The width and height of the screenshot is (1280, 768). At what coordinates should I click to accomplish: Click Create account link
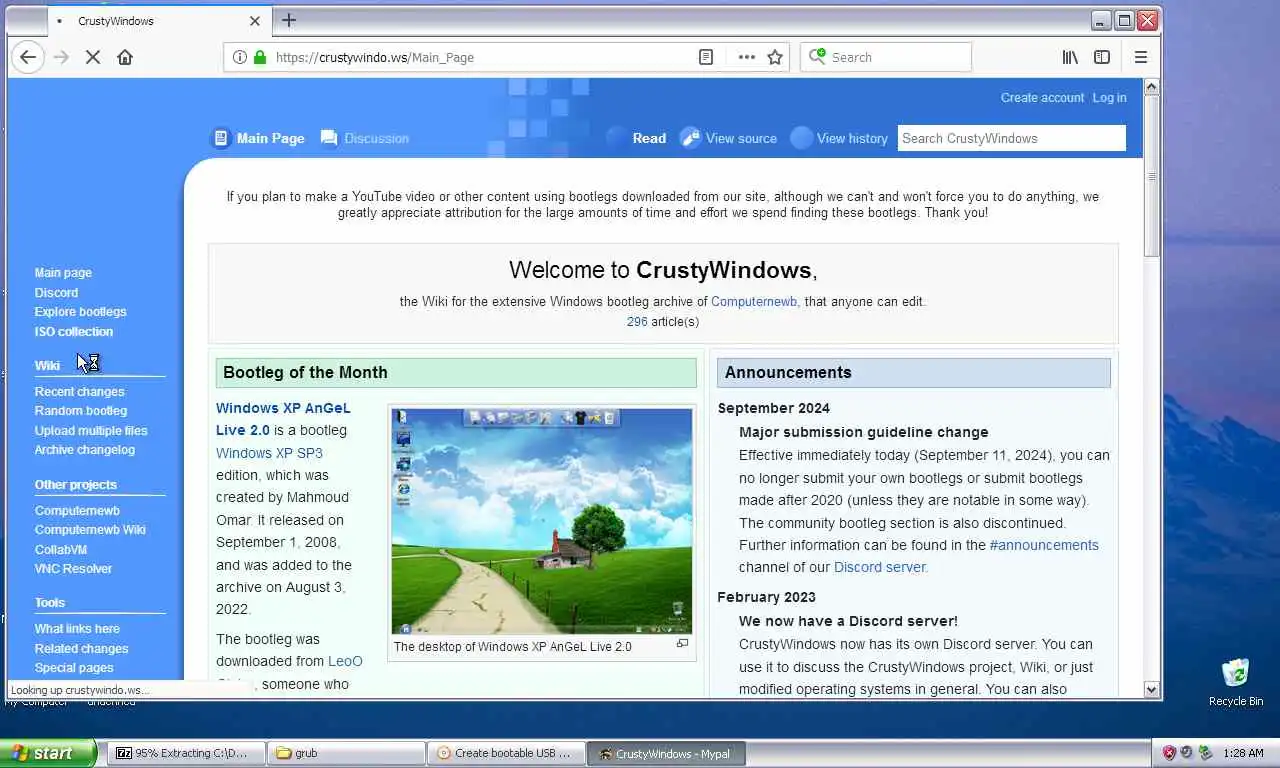coord(1042,97)
